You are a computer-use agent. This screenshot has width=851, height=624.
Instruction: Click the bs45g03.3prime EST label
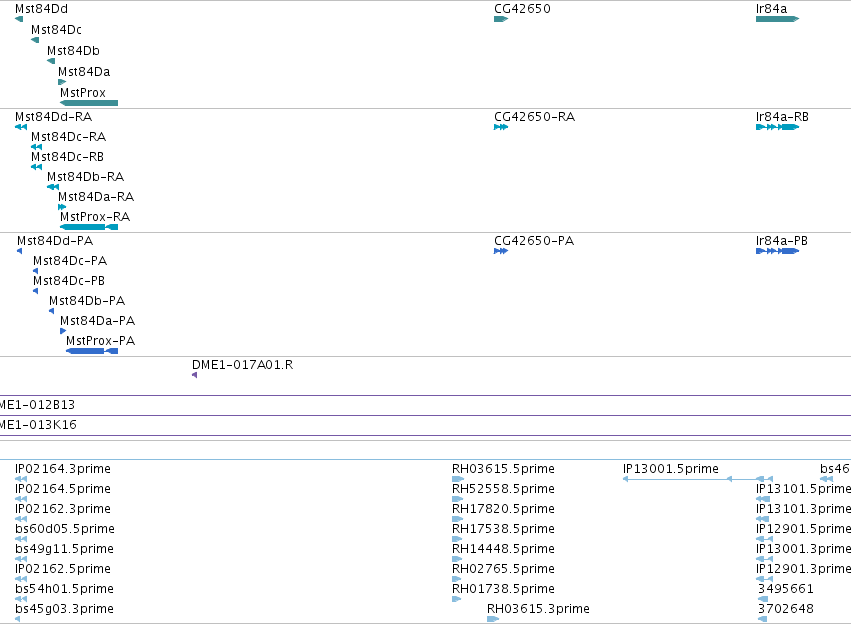(x=64, y=609)
